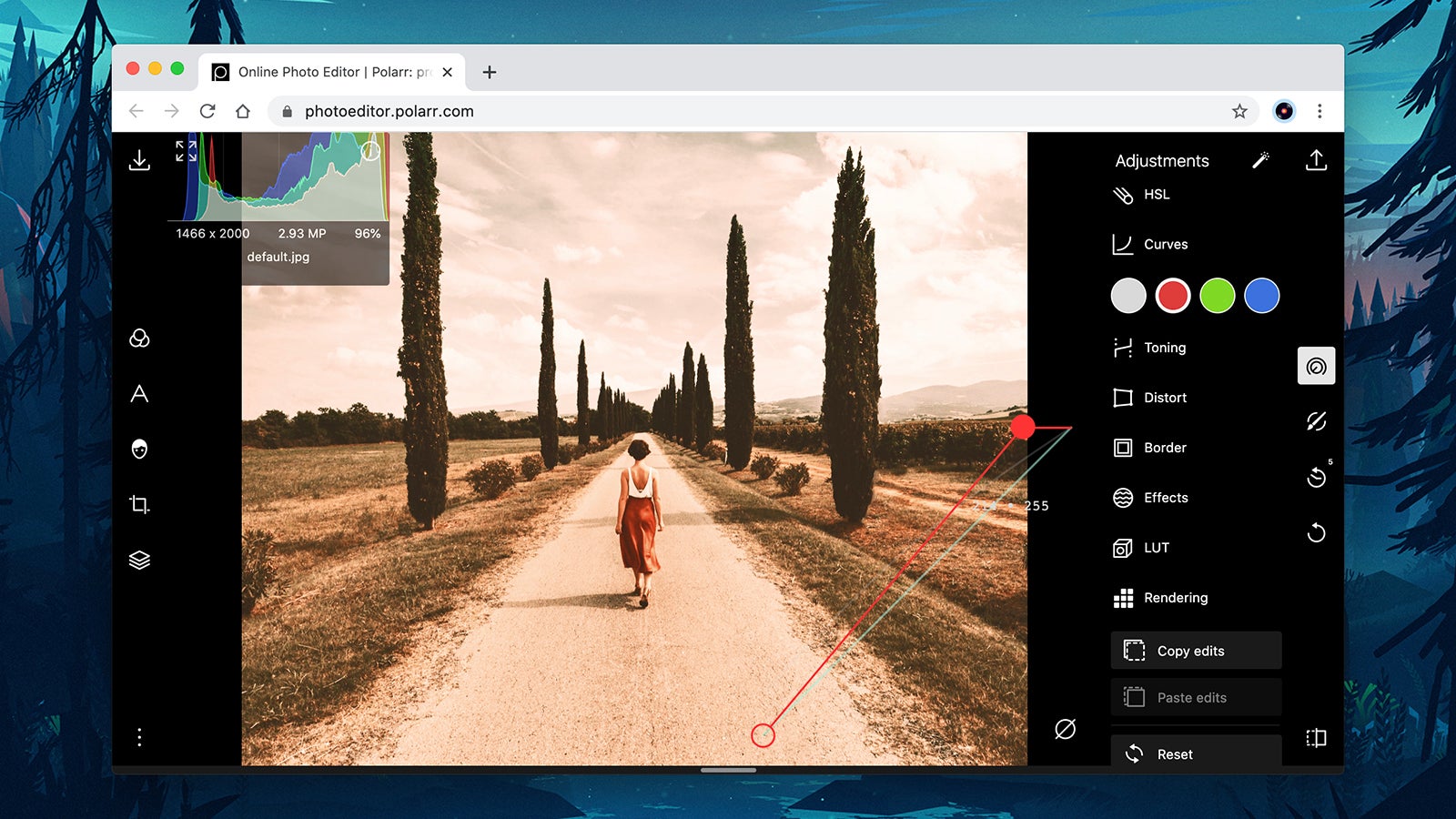
Task: Select the red curves channel swatch
Action: coord(1173,295)
